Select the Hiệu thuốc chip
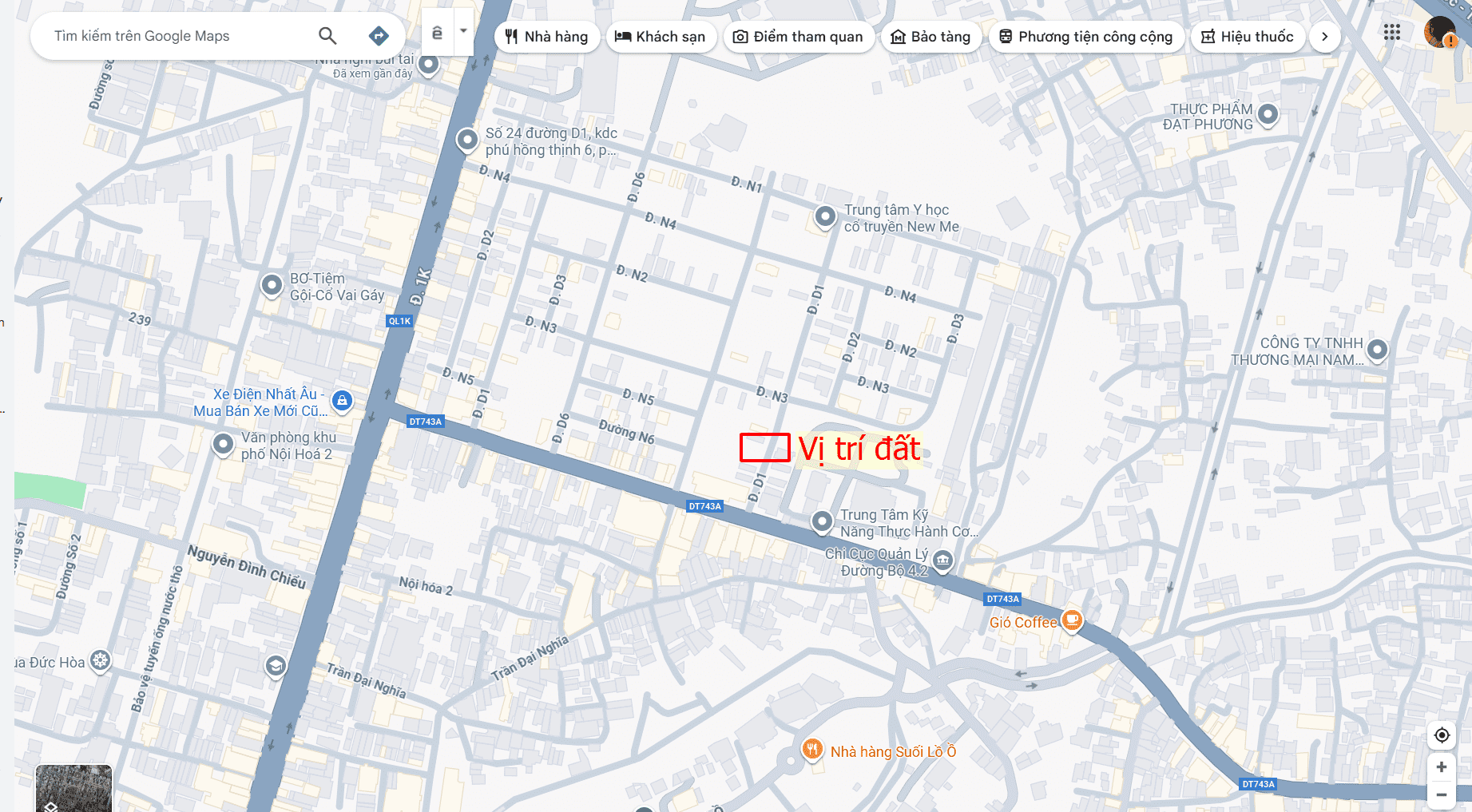Image resolution: width=1472 pixels, height=812 pixels. 1248,37
